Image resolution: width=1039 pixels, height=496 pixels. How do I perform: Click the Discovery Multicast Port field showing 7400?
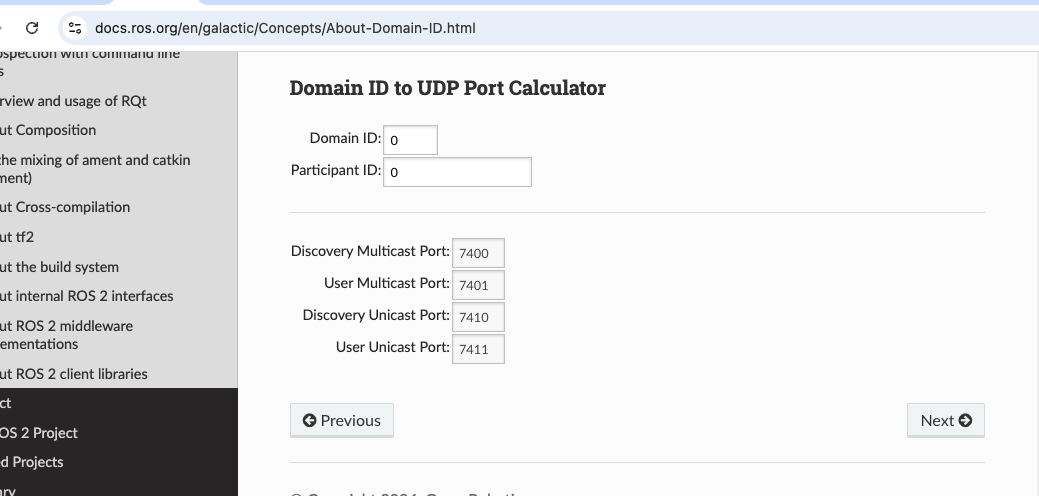[478, 253]
